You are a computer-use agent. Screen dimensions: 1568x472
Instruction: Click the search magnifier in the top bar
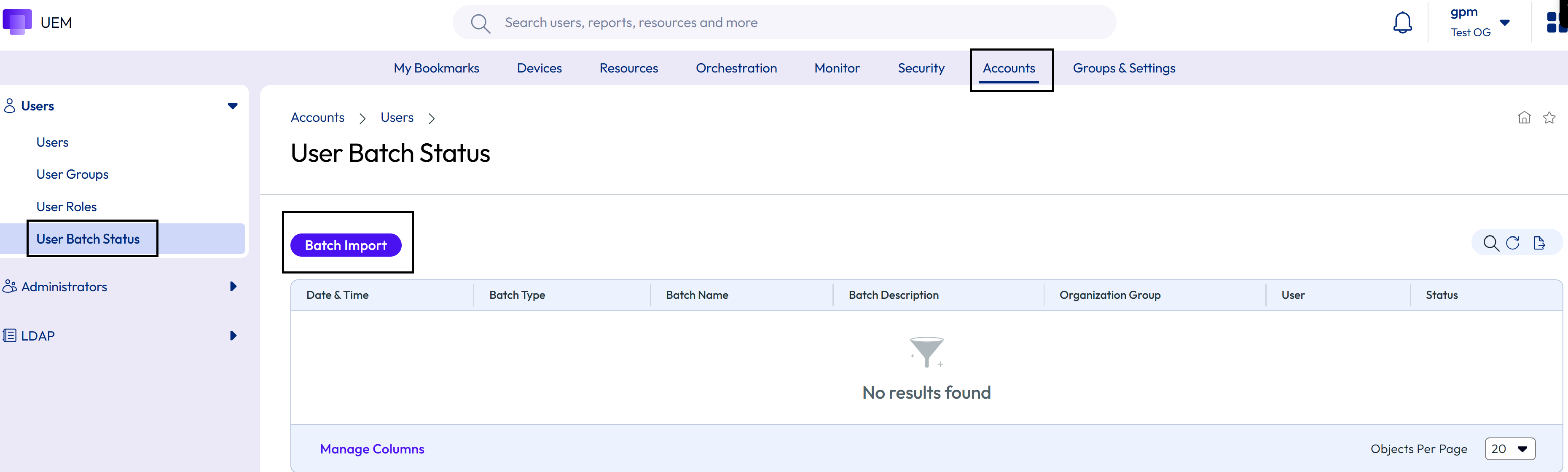(480, 23)
